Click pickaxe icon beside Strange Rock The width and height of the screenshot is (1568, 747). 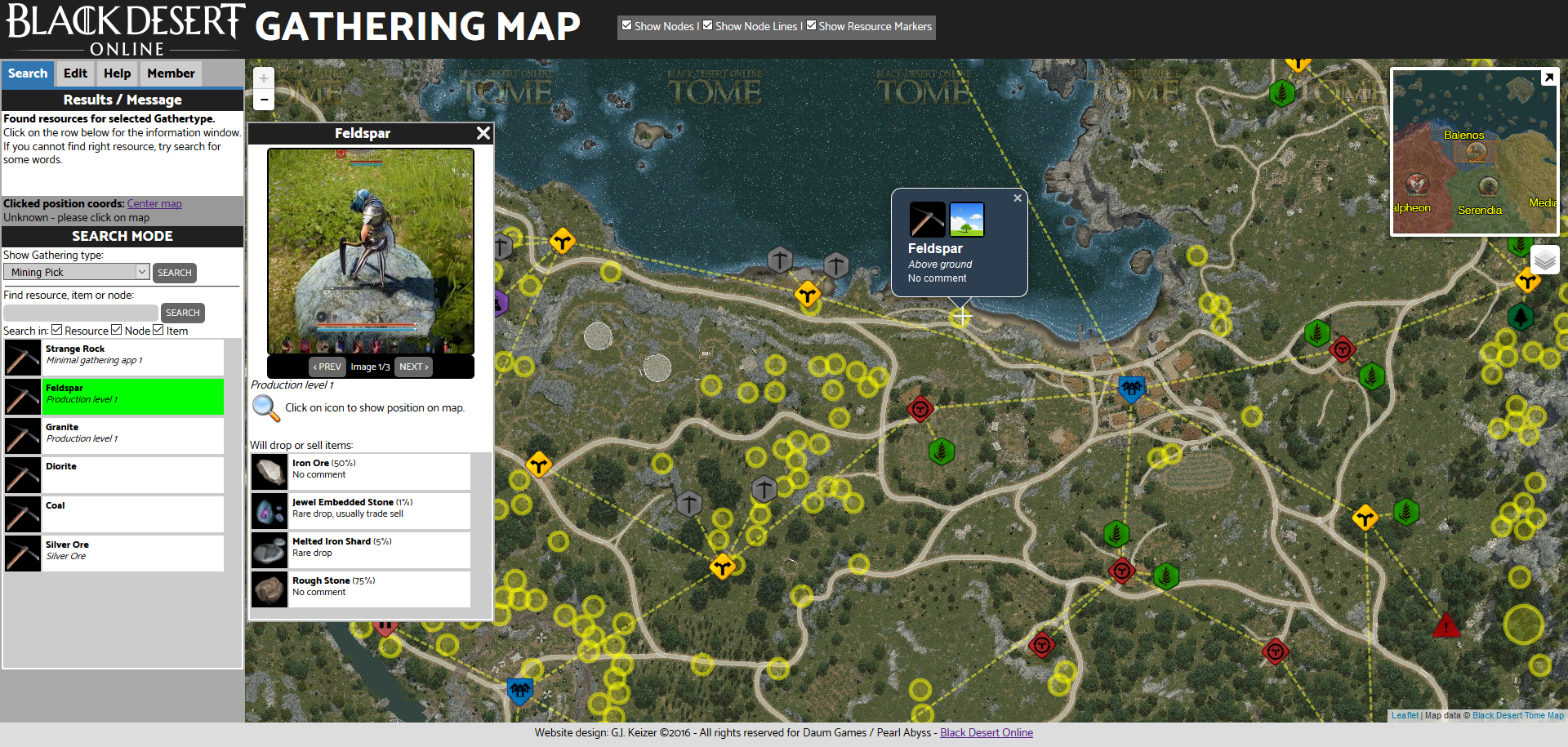(23, 357)
